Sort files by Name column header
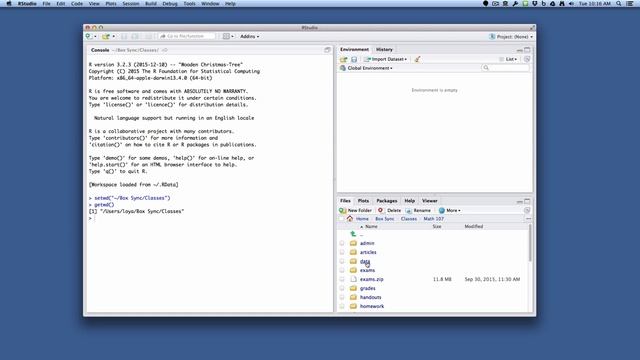The height and width of the screenshot is (360, 640). point(371,226)
